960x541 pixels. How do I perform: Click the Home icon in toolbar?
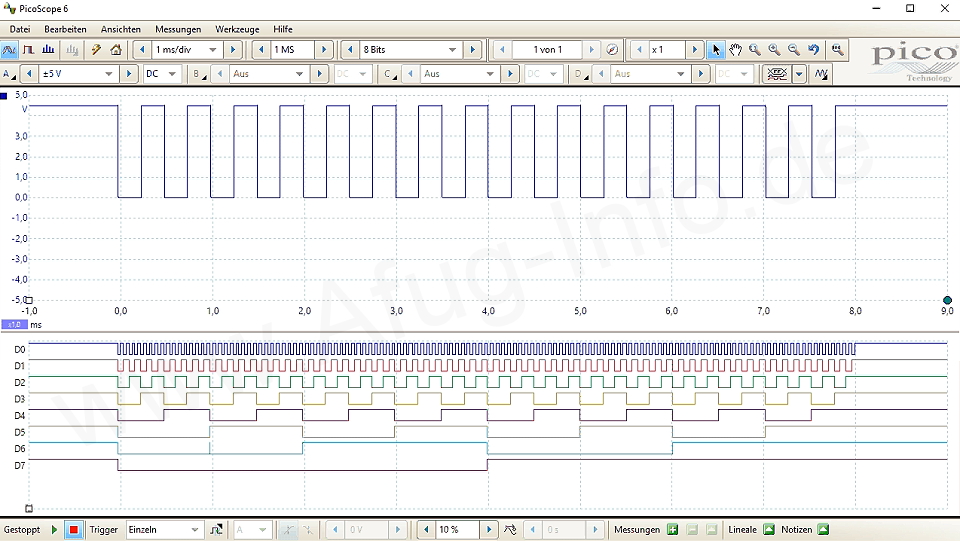click(116, 50)
